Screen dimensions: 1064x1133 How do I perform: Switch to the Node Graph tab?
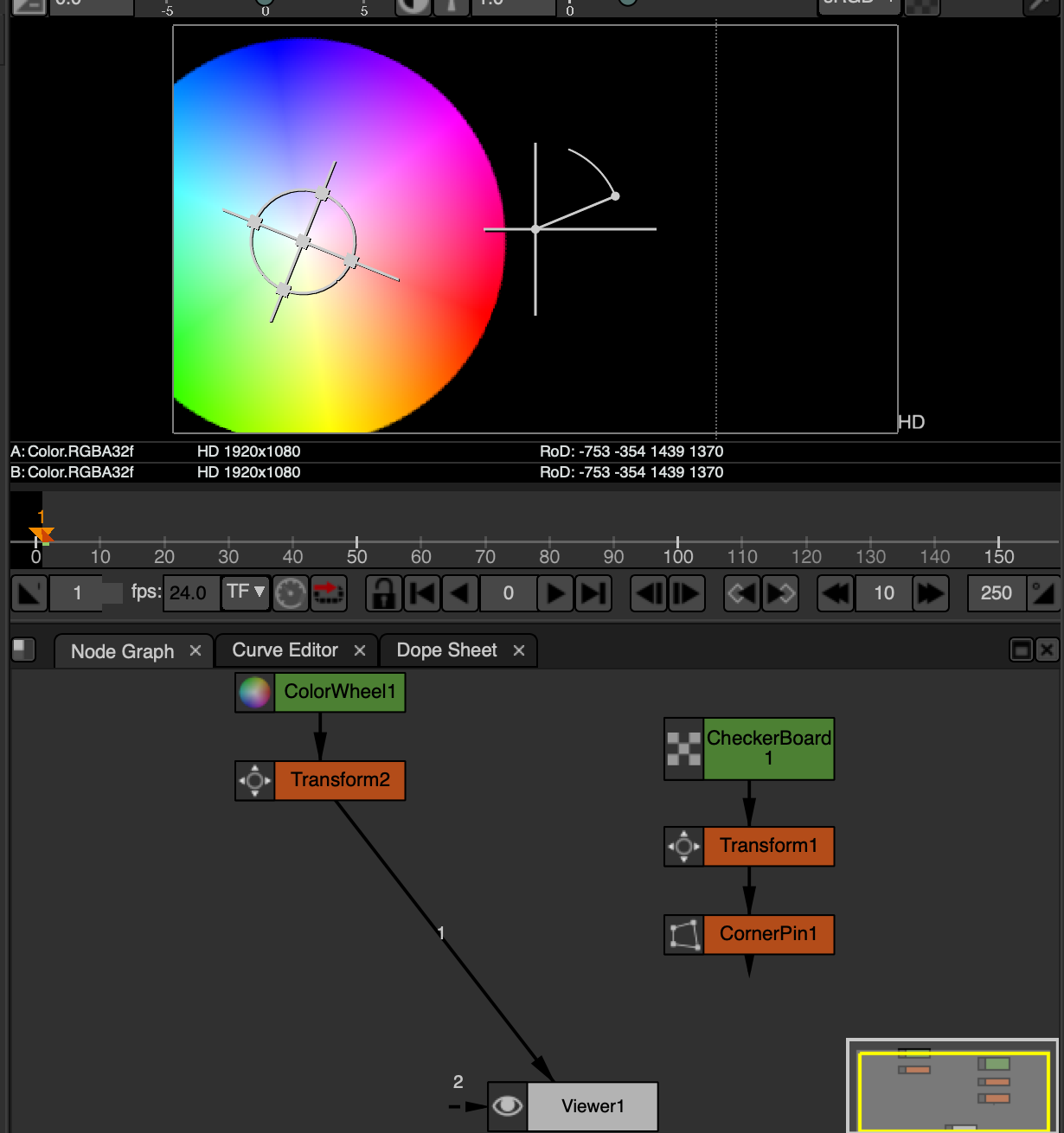[122, 651]
